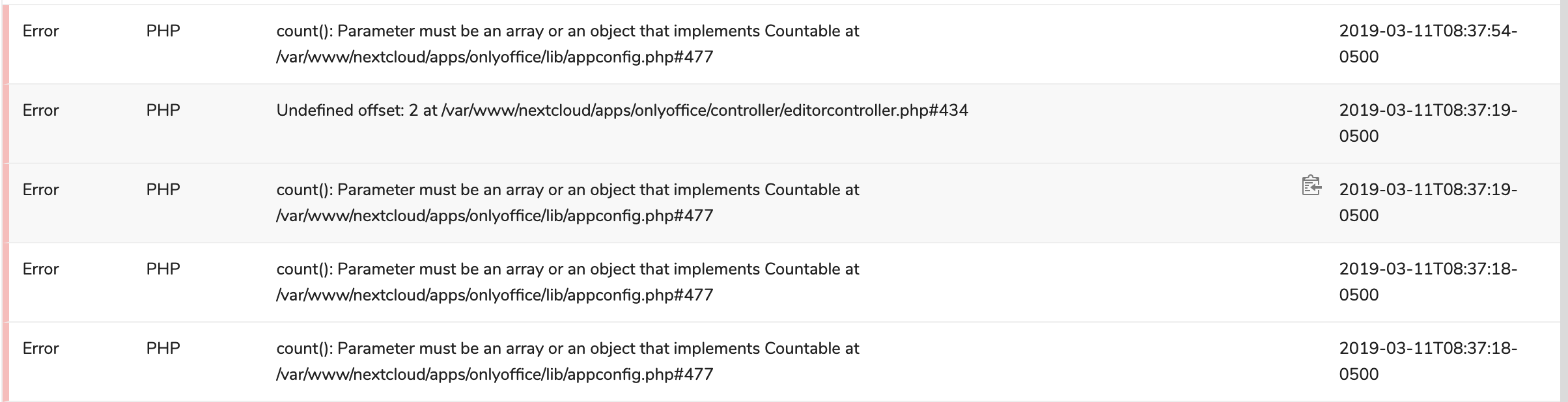Select the Error label on the second row
This screenshot has width=1568, height=402.
pos(40,110)
